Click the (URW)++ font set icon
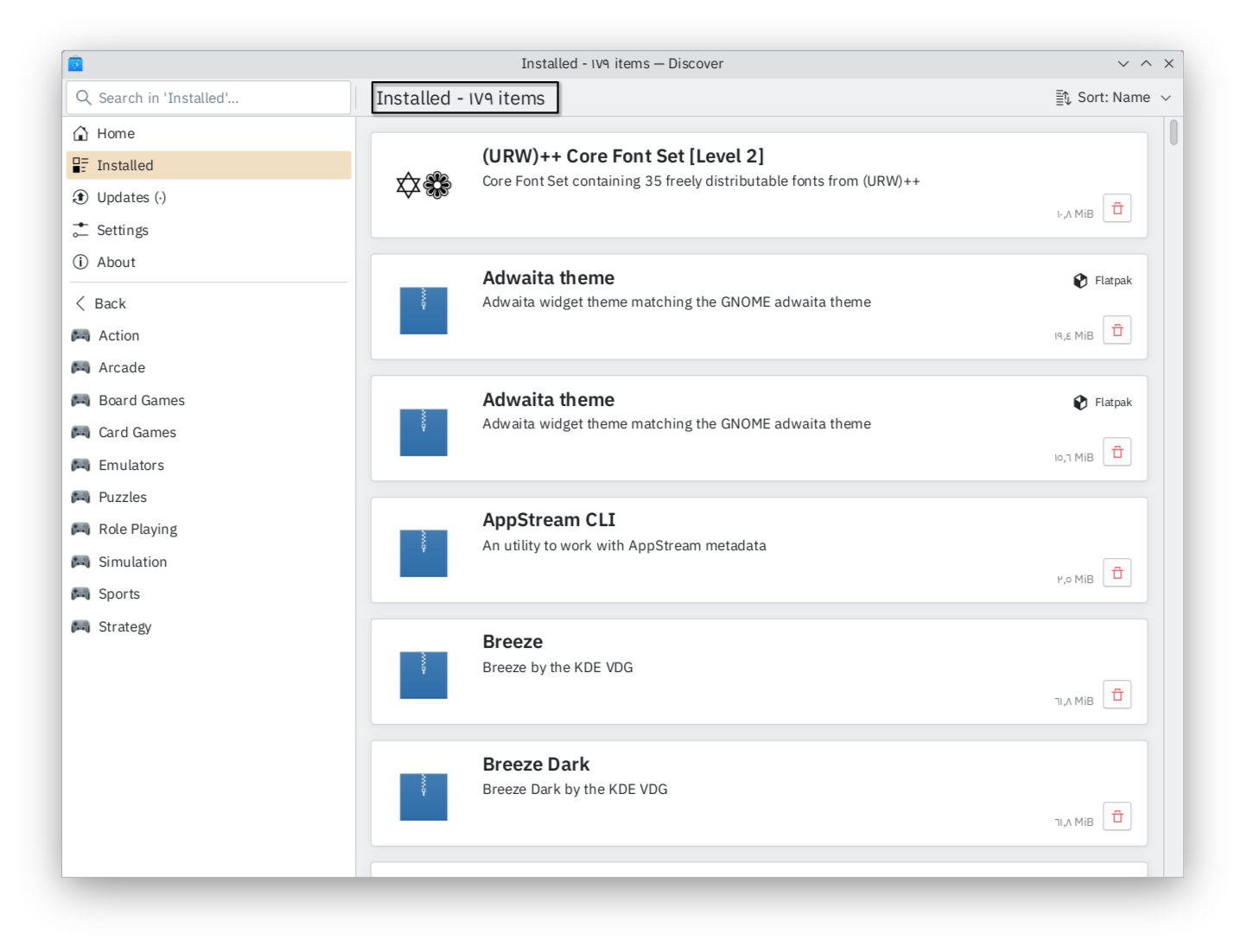The image size is (1247, 952). [x=423, y=185]
